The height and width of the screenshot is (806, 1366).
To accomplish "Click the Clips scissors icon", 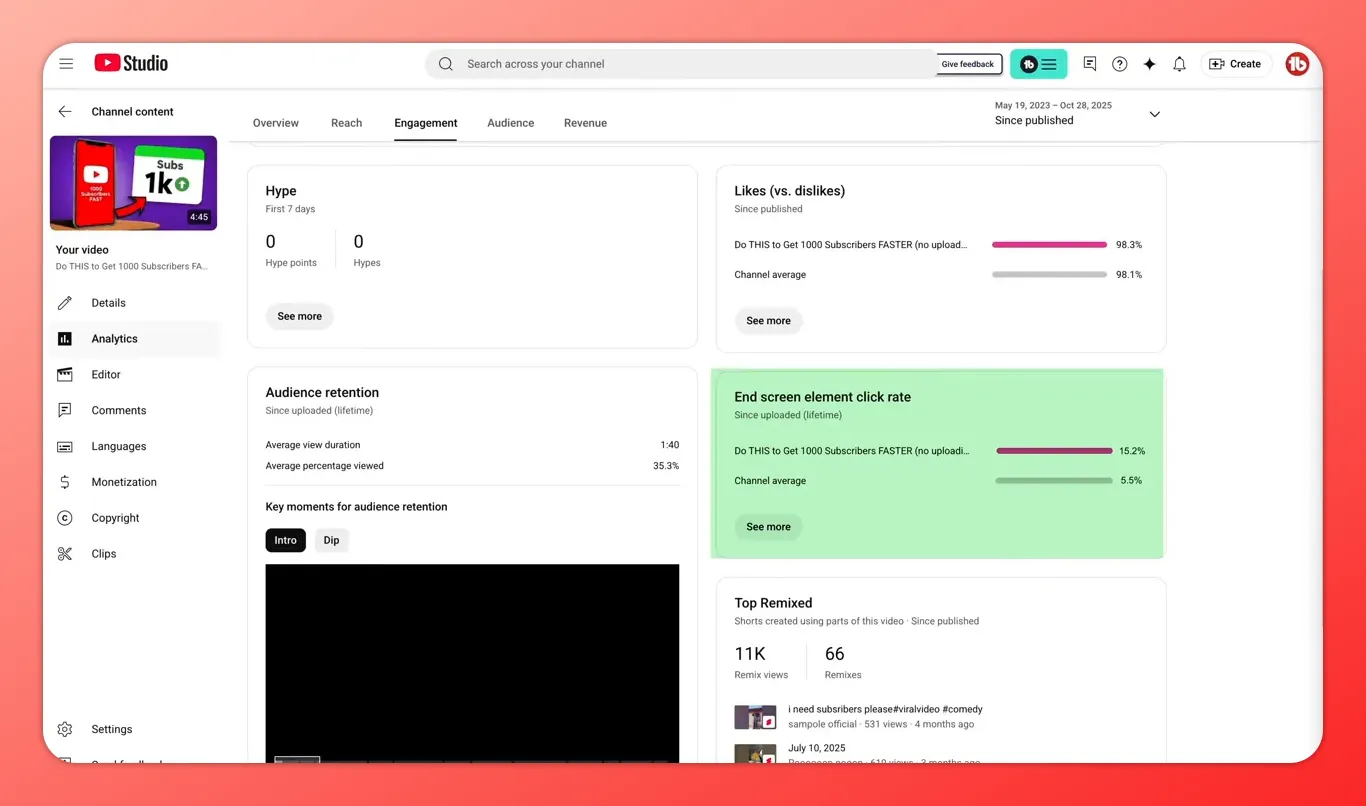I will pyautogui.click(x=65, y=554).
